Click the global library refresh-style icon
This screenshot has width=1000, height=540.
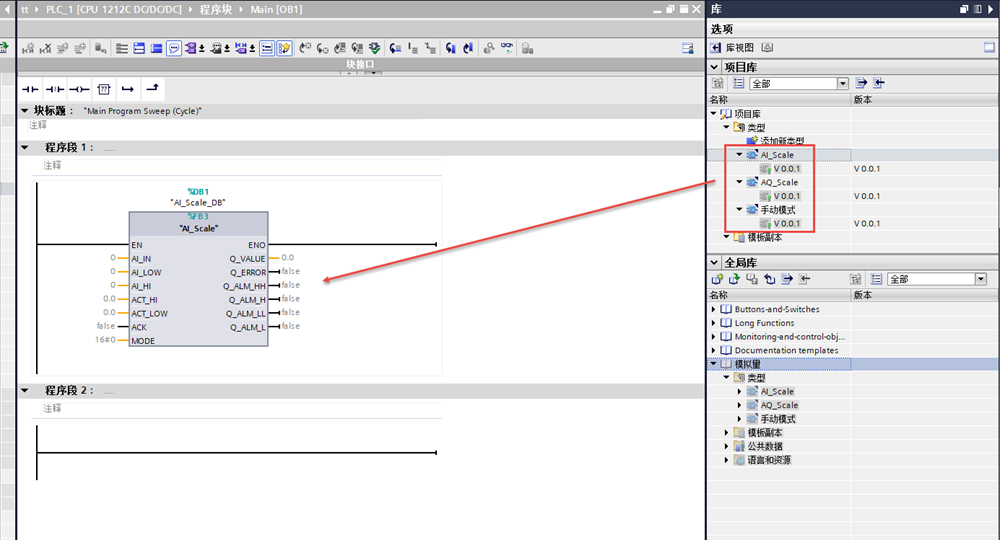click(x=770, y=279)
